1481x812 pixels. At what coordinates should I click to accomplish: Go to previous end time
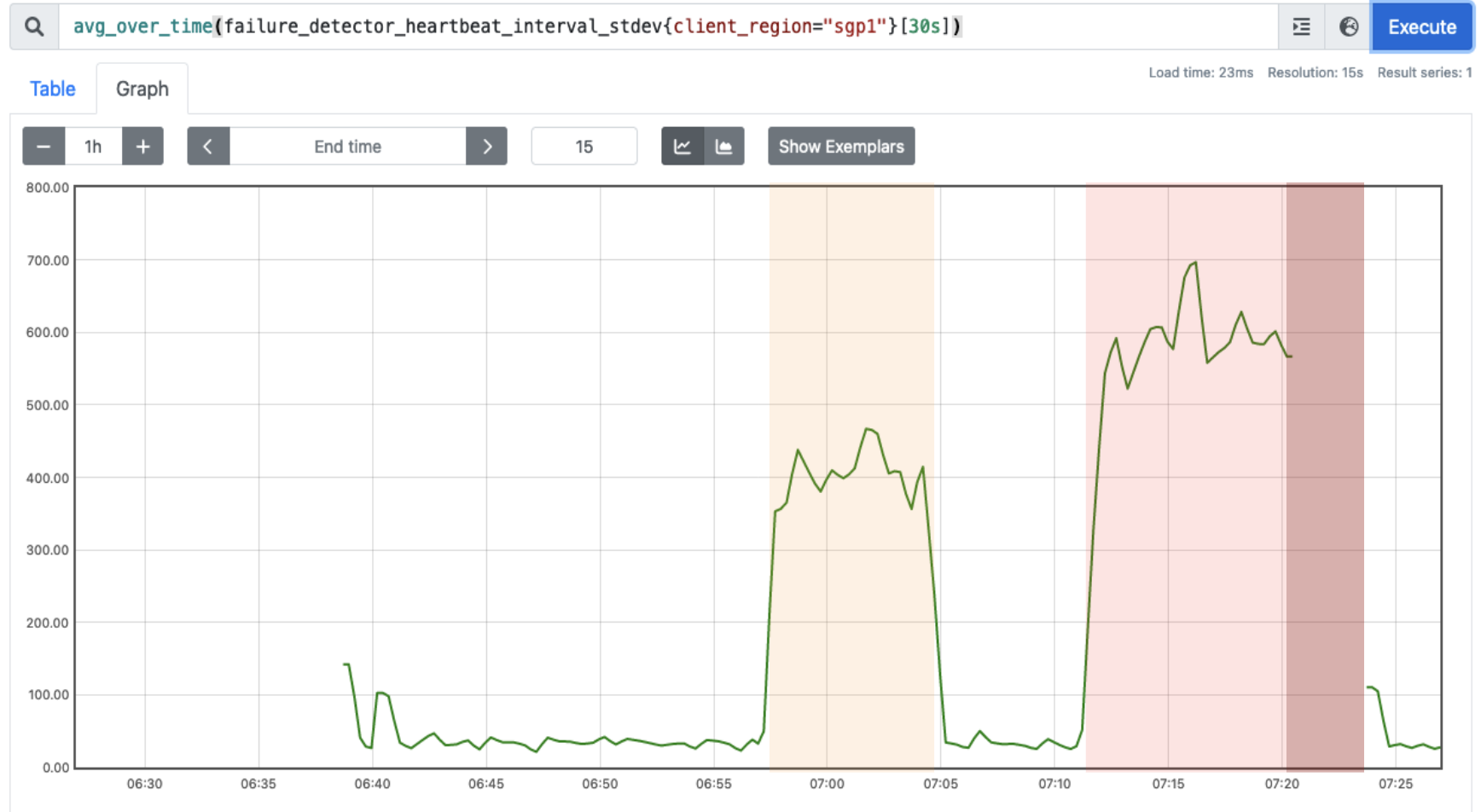(x=208, y=147)
